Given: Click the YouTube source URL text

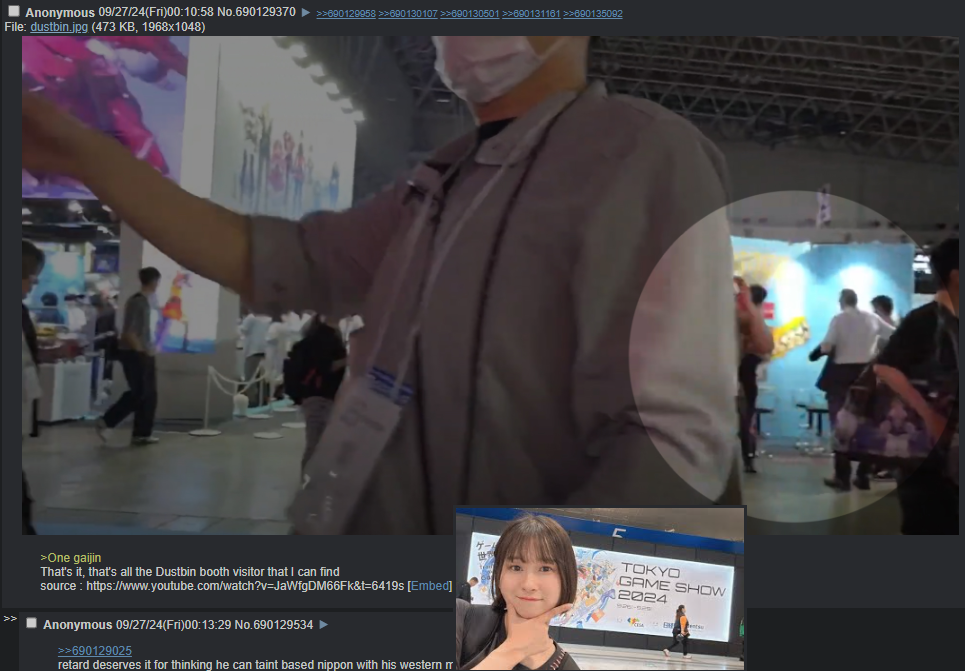Looking at the screenshot, I should (245, 586).
